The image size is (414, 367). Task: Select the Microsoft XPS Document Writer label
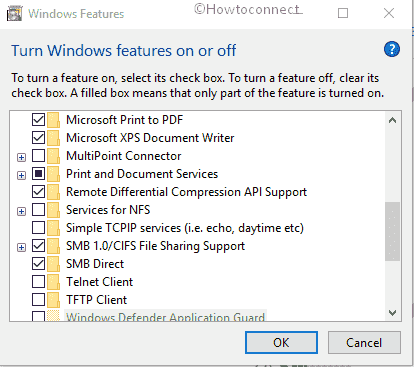point(150,138)
